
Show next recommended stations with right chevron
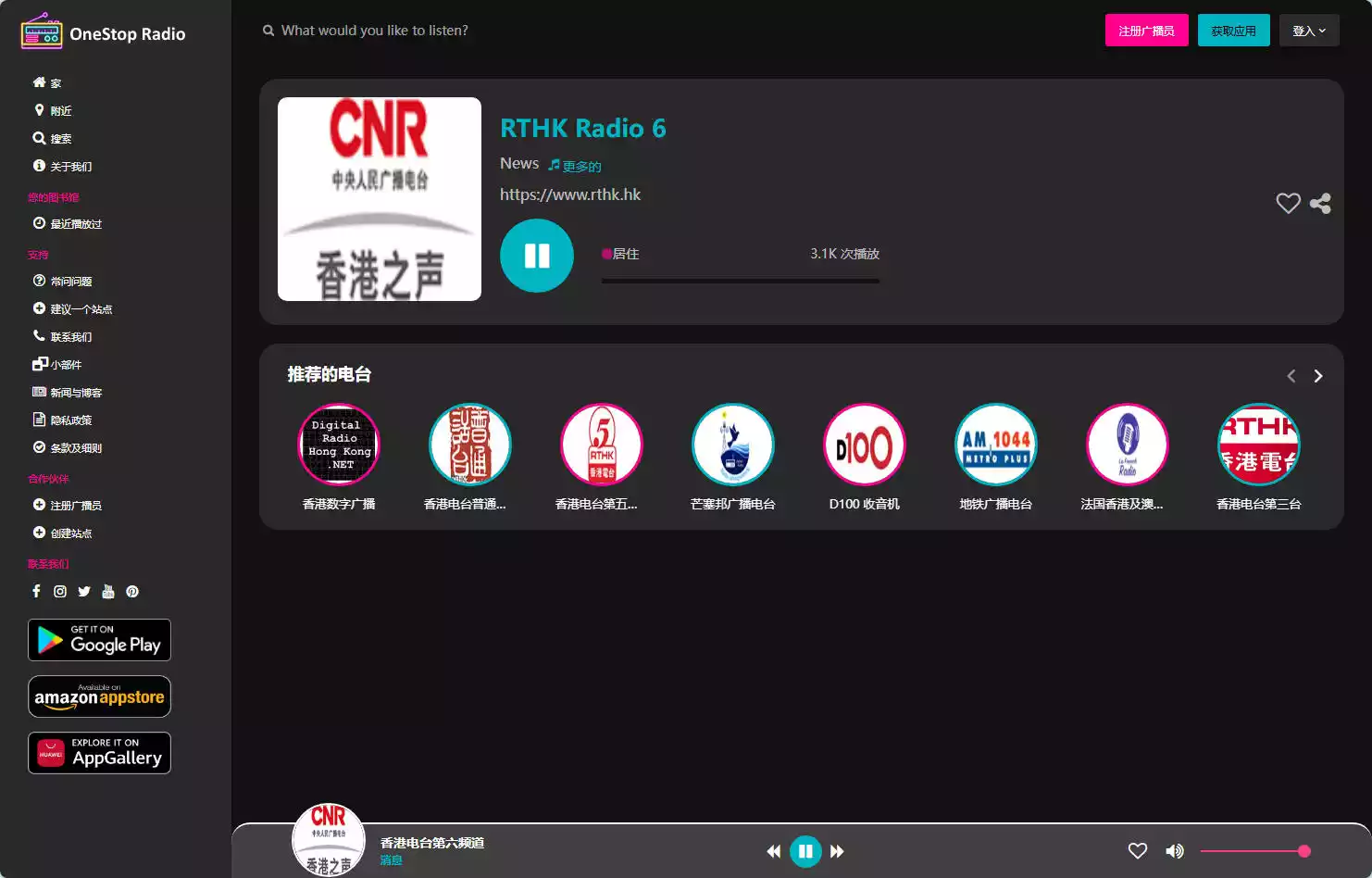1318,376
